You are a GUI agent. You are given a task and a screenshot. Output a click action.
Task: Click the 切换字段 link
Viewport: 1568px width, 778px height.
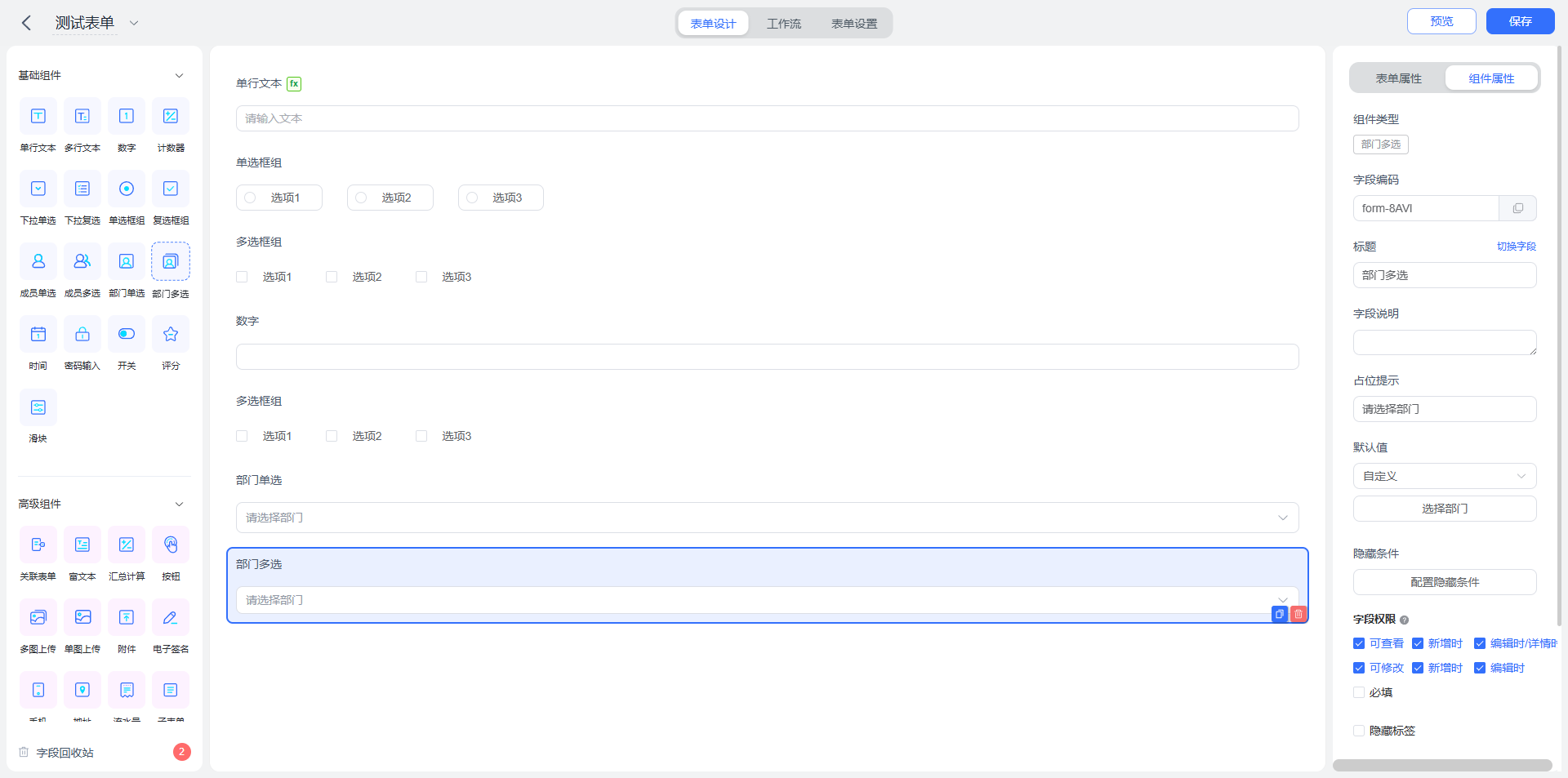pyautogui.click(x=1517, y=247)
